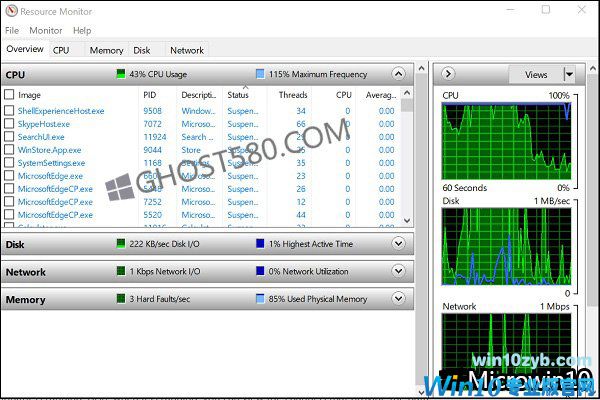600x400 pixels.
Task: Click the Disk activity graph
Action: point(506,246)
